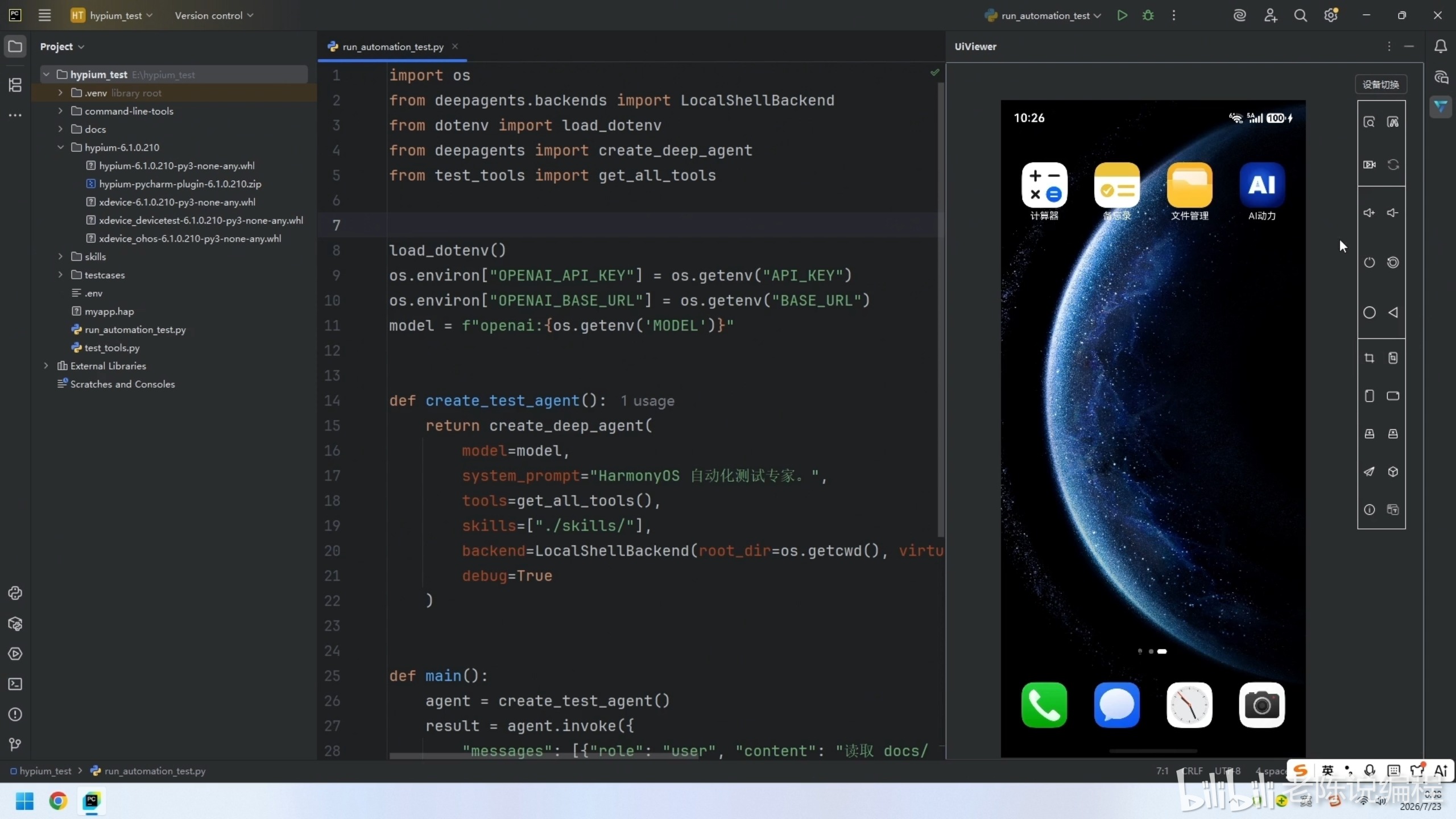
Task: Collapse the hypium_test root folder
Action: point(47,75)
